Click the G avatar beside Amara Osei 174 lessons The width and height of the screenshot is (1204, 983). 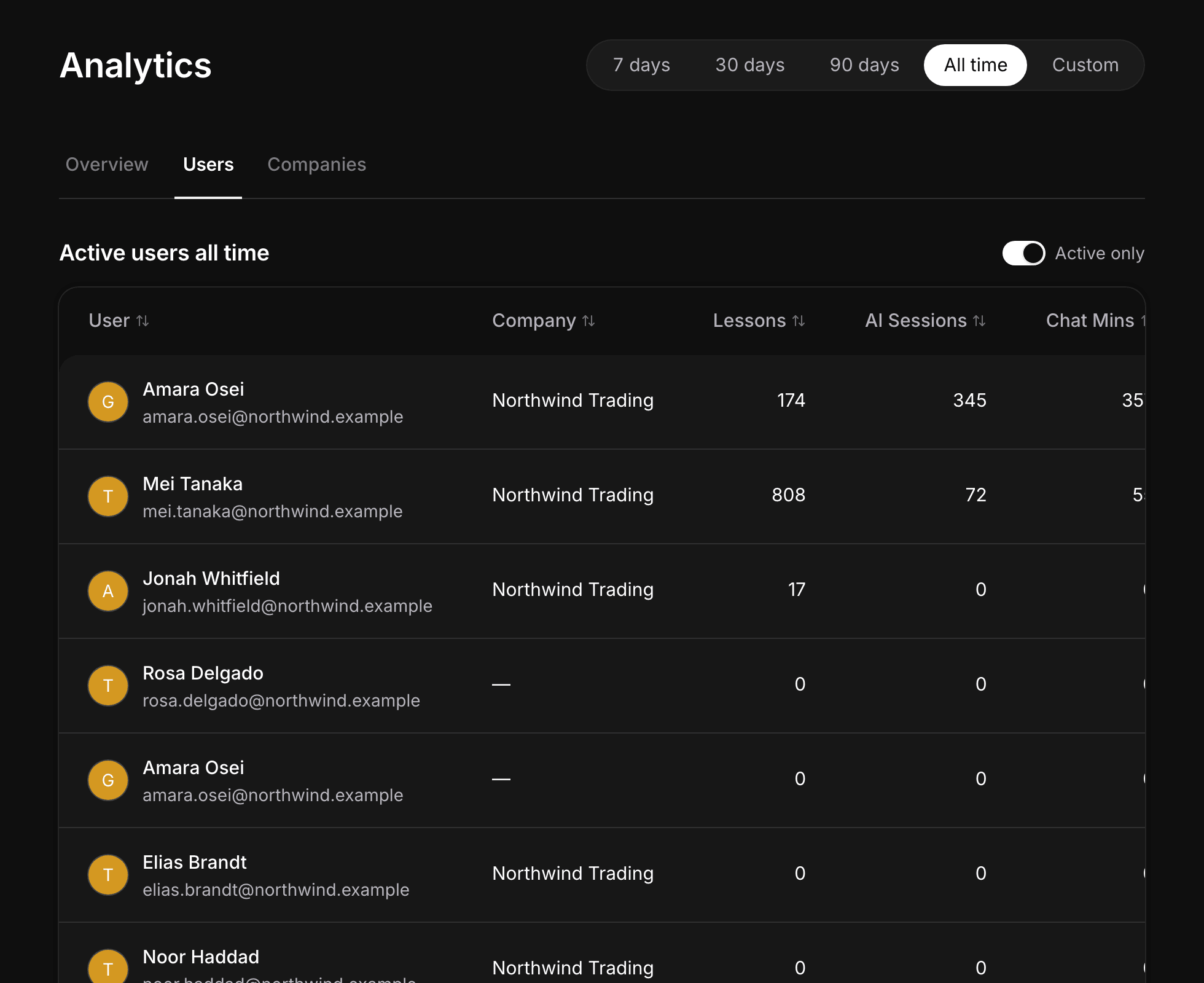pyautogui.click(x=108, y=402)
